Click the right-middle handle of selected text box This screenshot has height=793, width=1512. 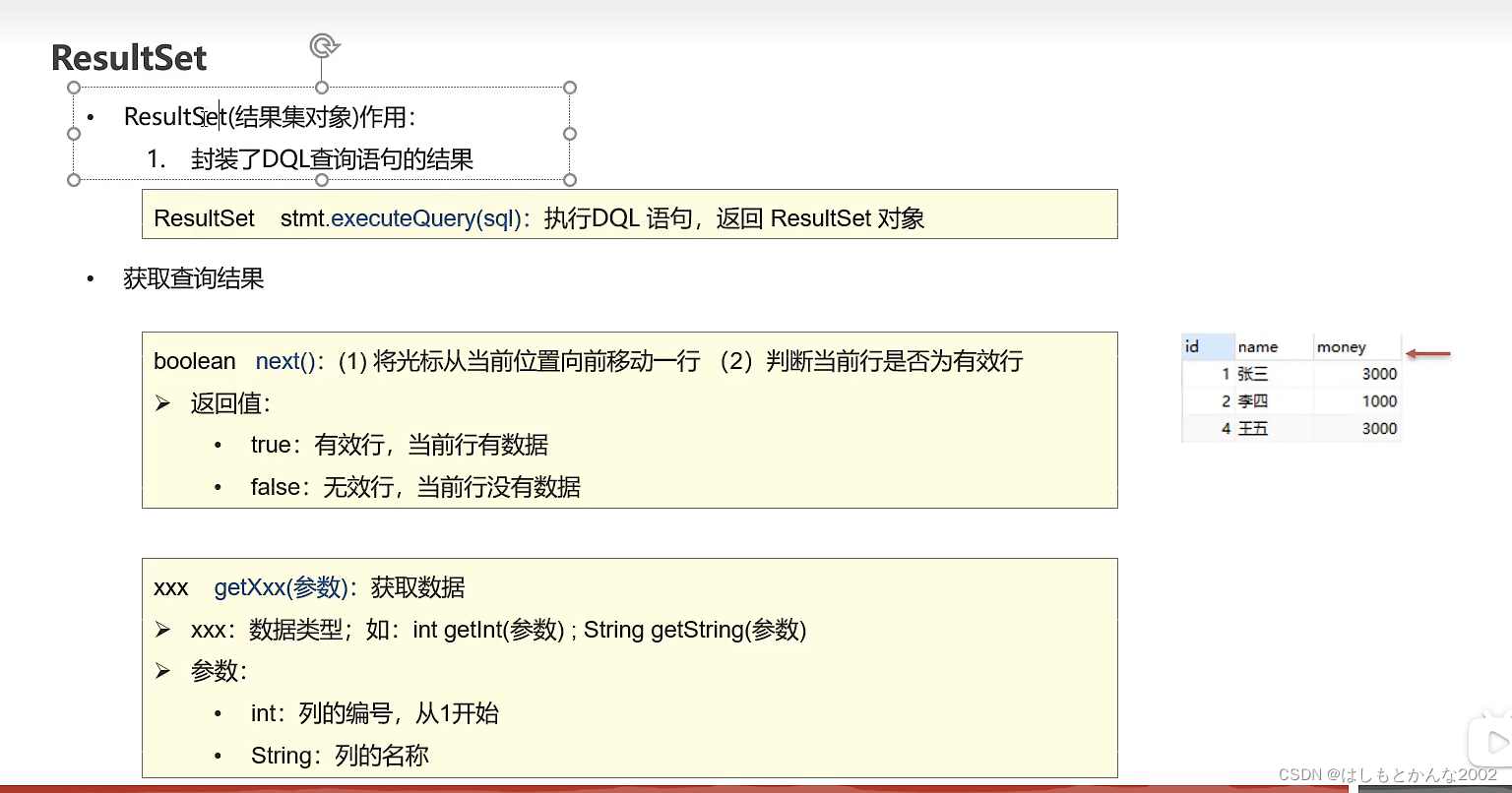(x=570, y=134)
